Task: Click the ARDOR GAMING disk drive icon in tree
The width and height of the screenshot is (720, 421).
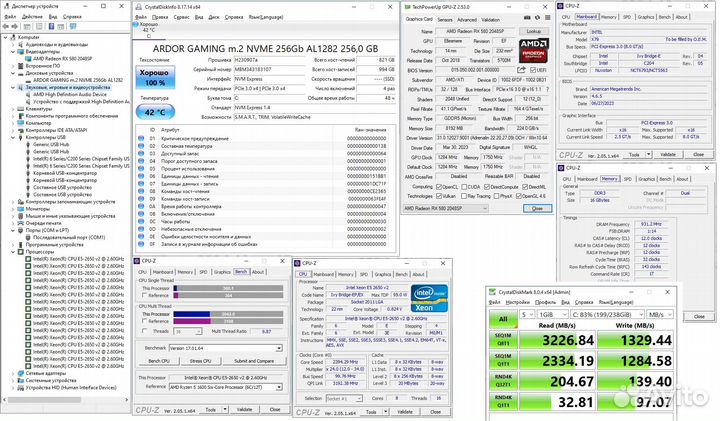Action: (x=28, y=80)
